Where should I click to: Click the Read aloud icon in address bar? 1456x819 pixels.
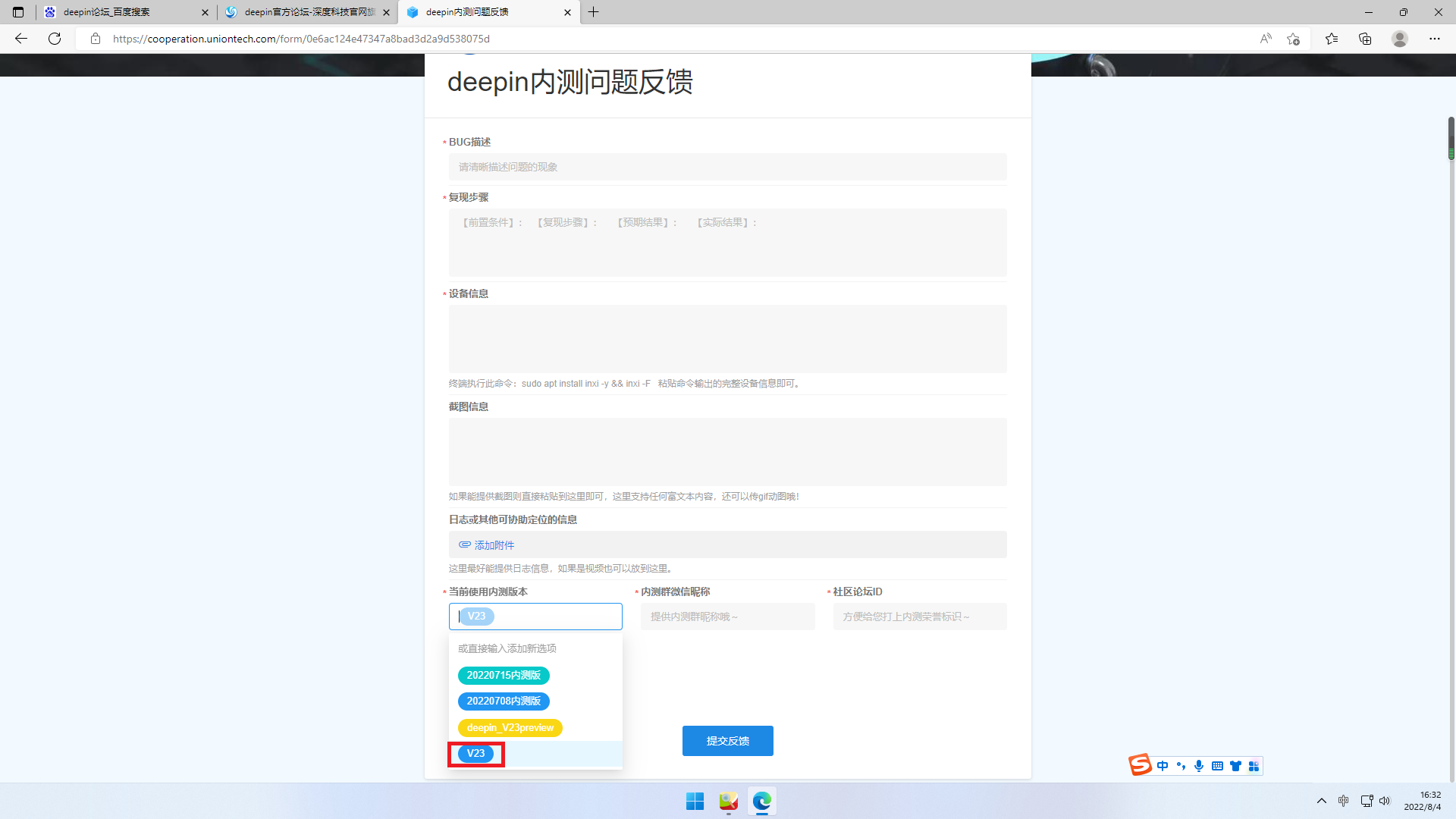click(1265, 39)
